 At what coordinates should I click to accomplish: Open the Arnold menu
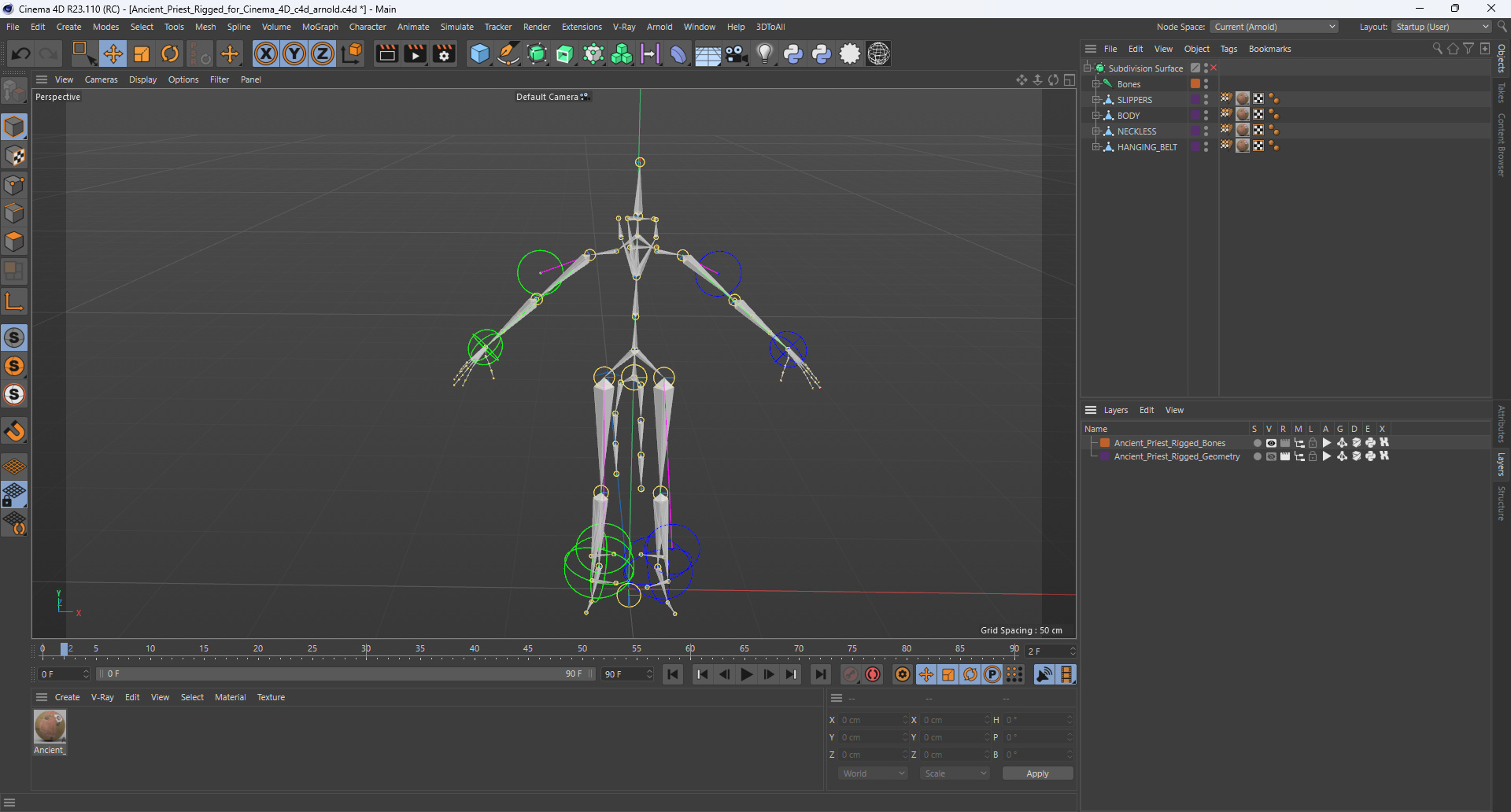coord(659,27)
